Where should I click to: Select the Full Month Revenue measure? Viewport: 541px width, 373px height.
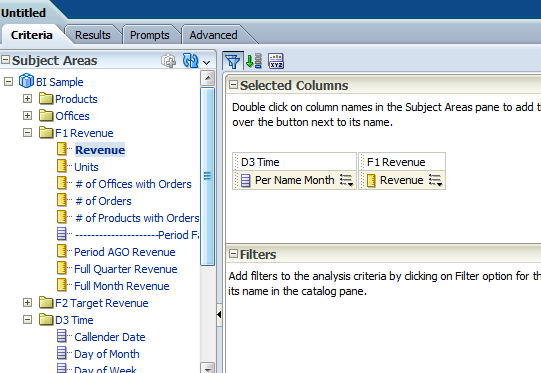122,286
